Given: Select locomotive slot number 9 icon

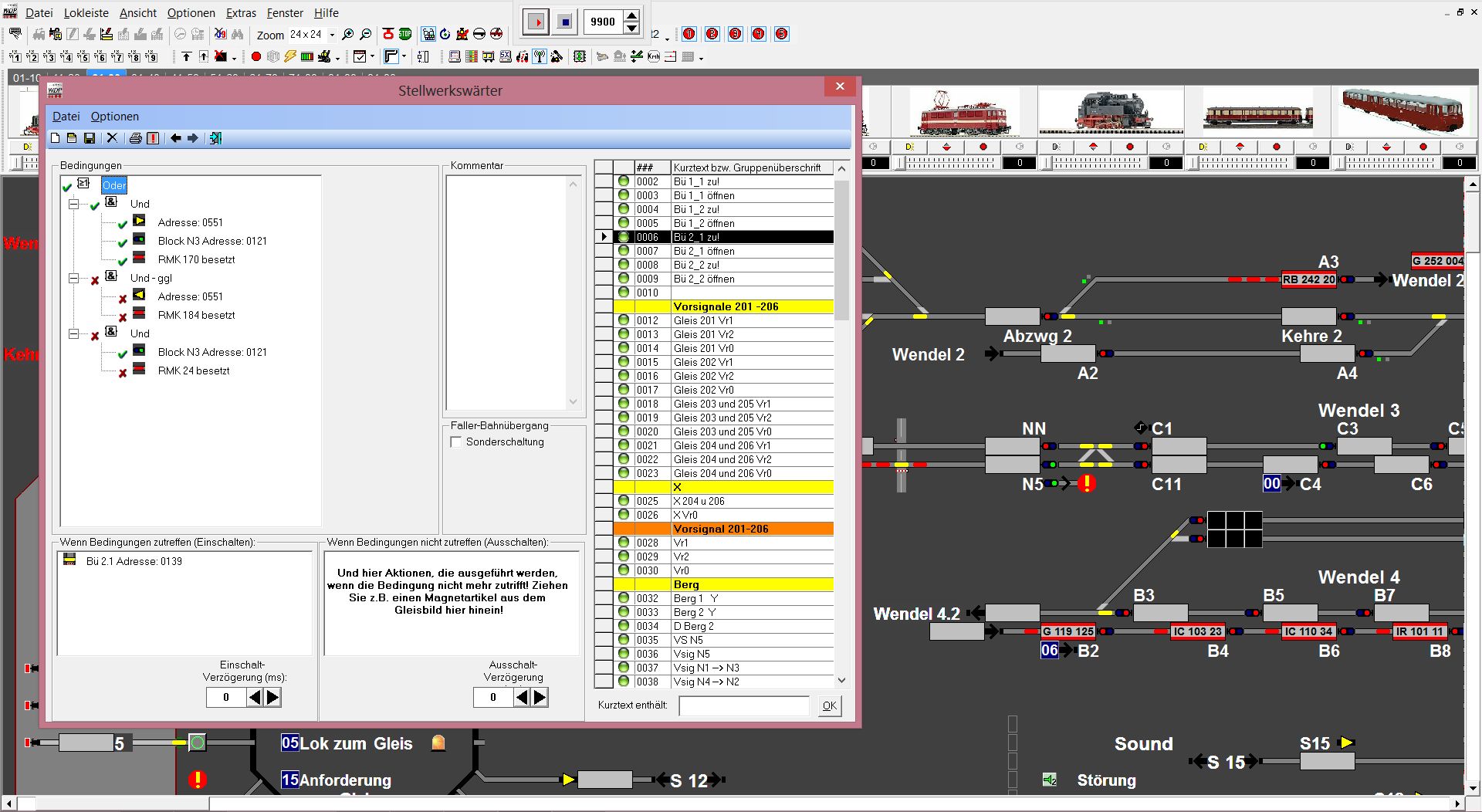Looking at the screenshot, I should coord(151,56).
